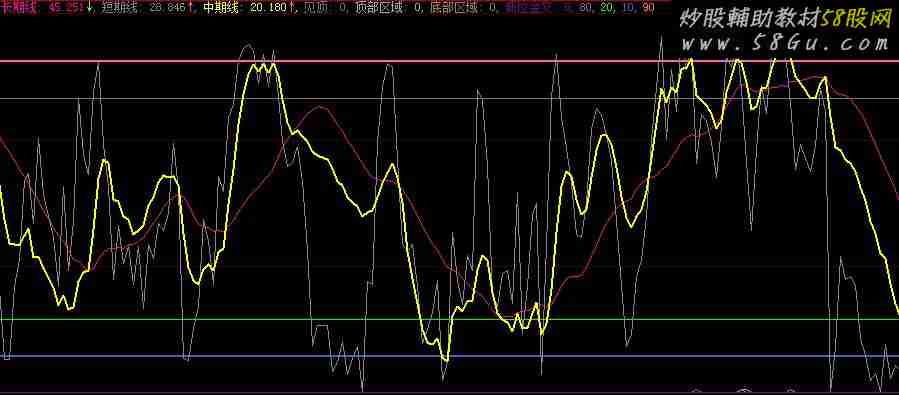Open the www.58Gu.com watermark link
Screen dimensions: 899x395
[784, 43]
